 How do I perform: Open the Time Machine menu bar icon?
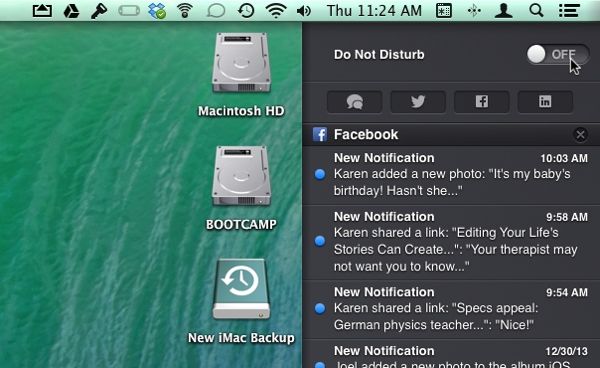pos(245,11)
